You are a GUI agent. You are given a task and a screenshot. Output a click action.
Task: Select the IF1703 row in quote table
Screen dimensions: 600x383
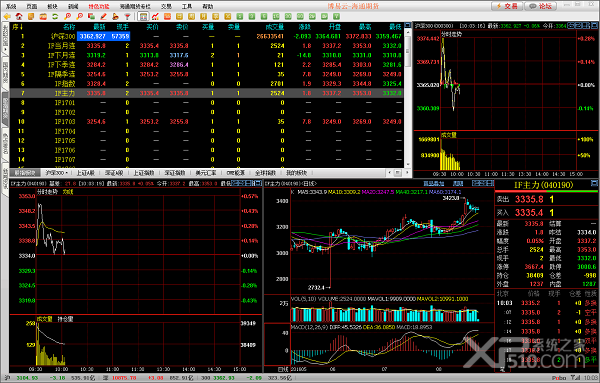207,122
